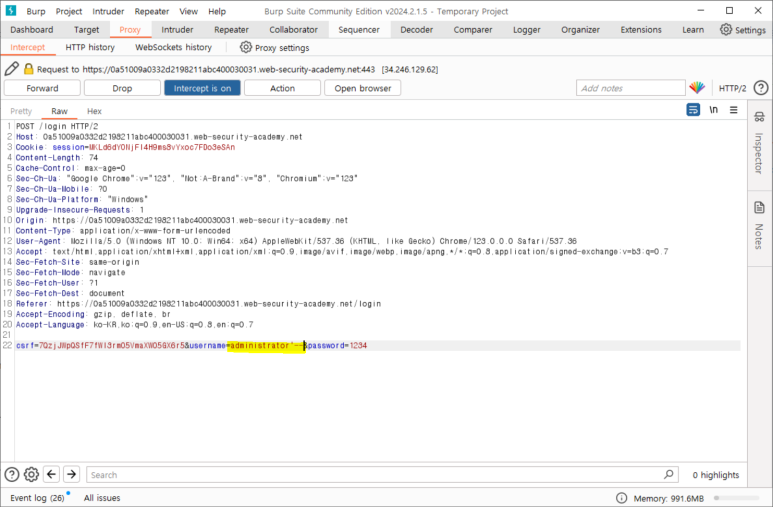The image size is (773, 507).
Task: Forward the intercepted request
Action: coord(42,88)
